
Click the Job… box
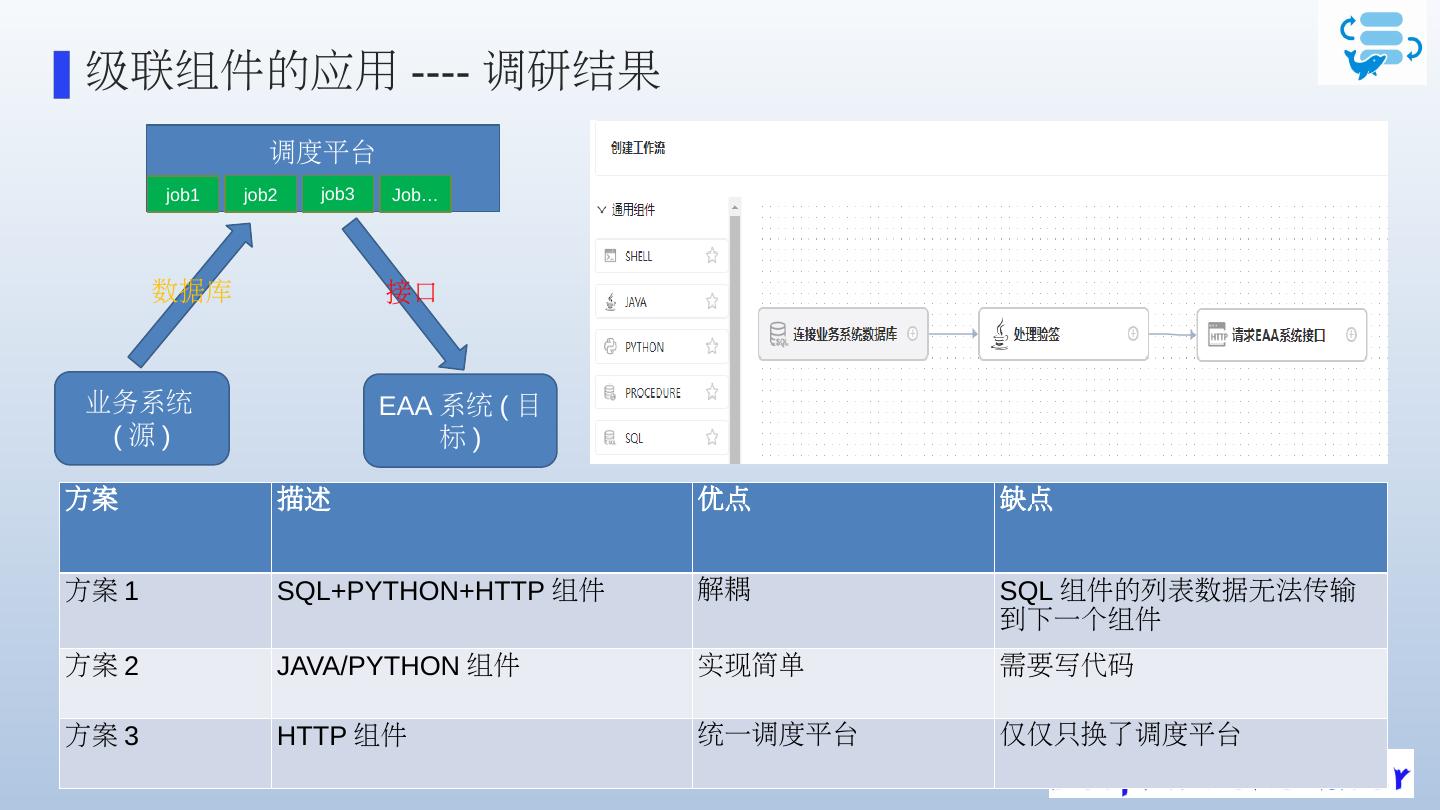click(x=415, y=194)
